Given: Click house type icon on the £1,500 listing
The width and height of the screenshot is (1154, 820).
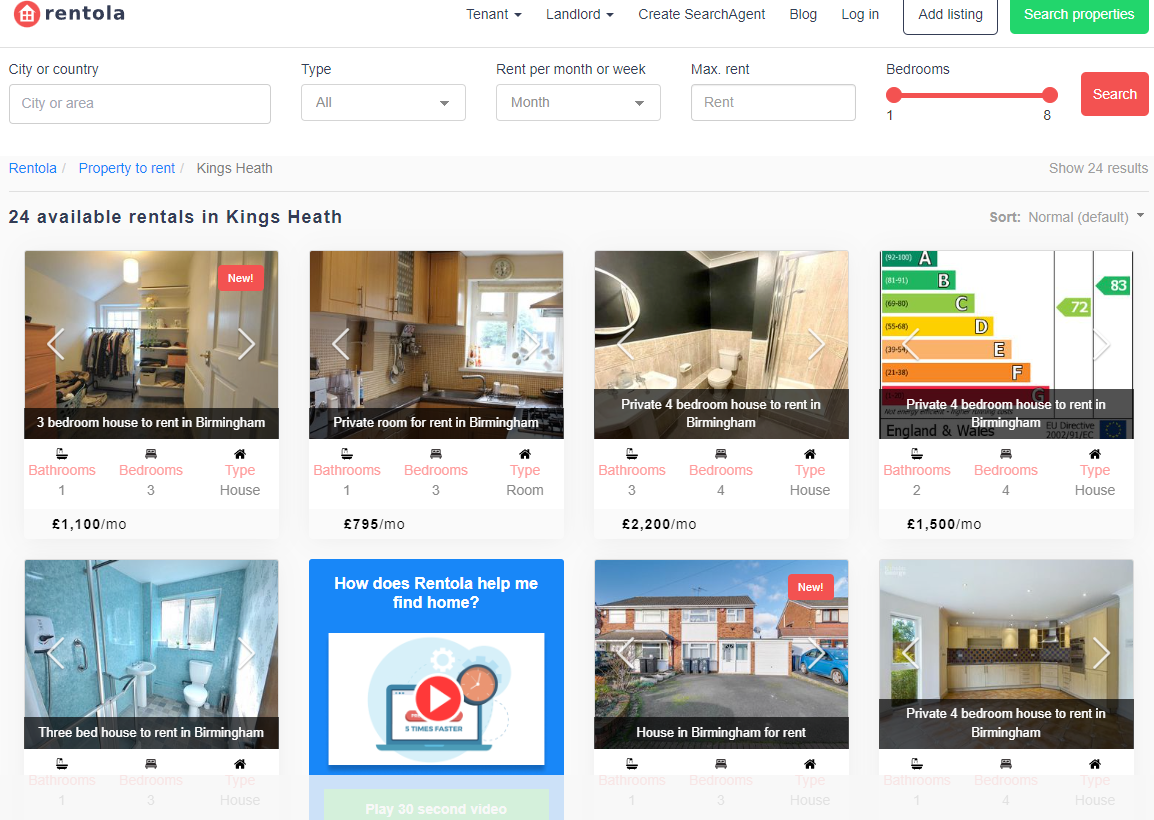Looking at the screenshot, I should pyautogui.click(x=1095, y=453).
